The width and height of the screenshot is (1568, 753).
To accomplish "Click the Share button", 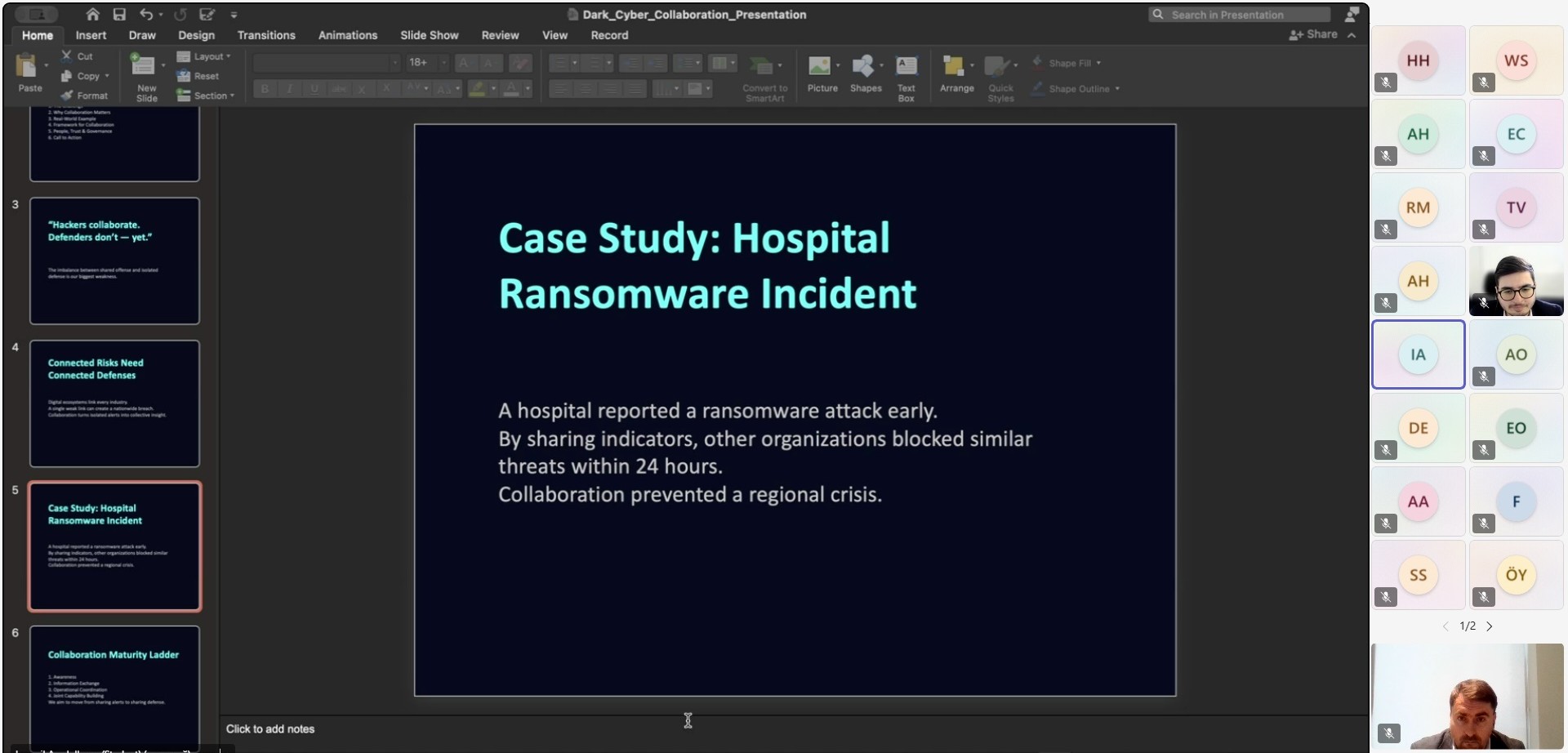I will click(1314, 34).
